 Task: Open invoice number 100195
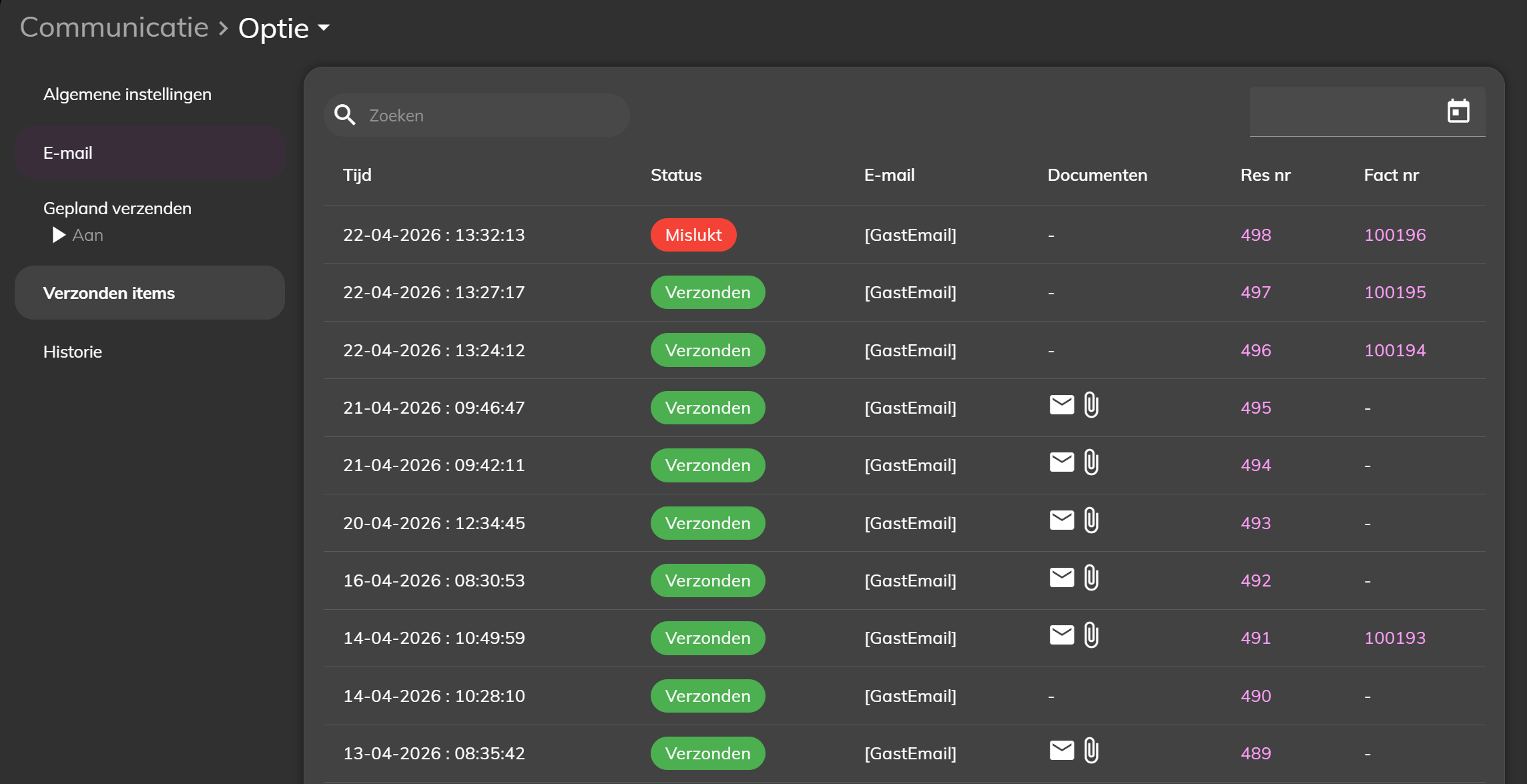point(1395,292)
